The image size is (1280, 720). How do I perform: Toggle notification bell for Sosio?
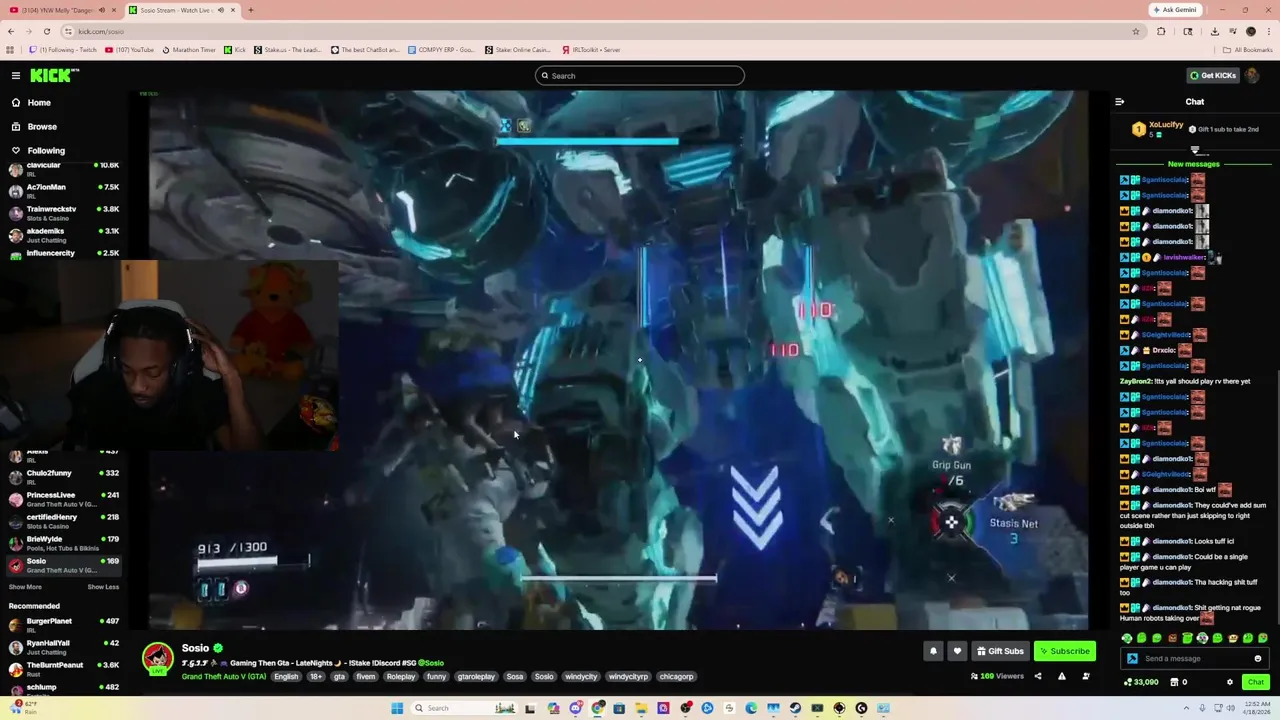(x=933, y=651)
